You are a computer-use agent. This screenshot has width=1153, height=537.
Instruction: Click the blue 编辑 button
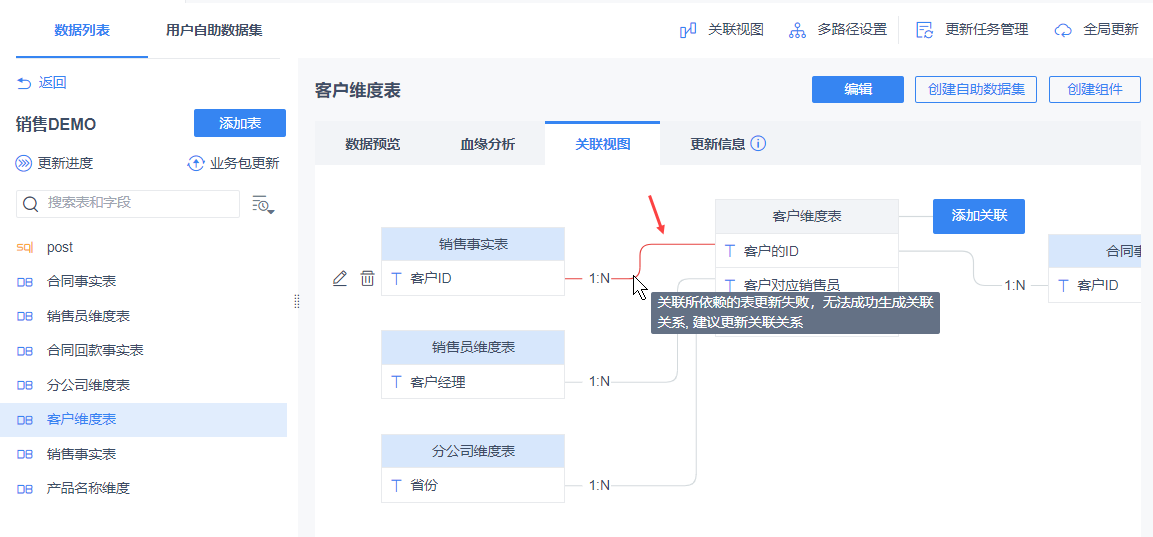[858, 89]
